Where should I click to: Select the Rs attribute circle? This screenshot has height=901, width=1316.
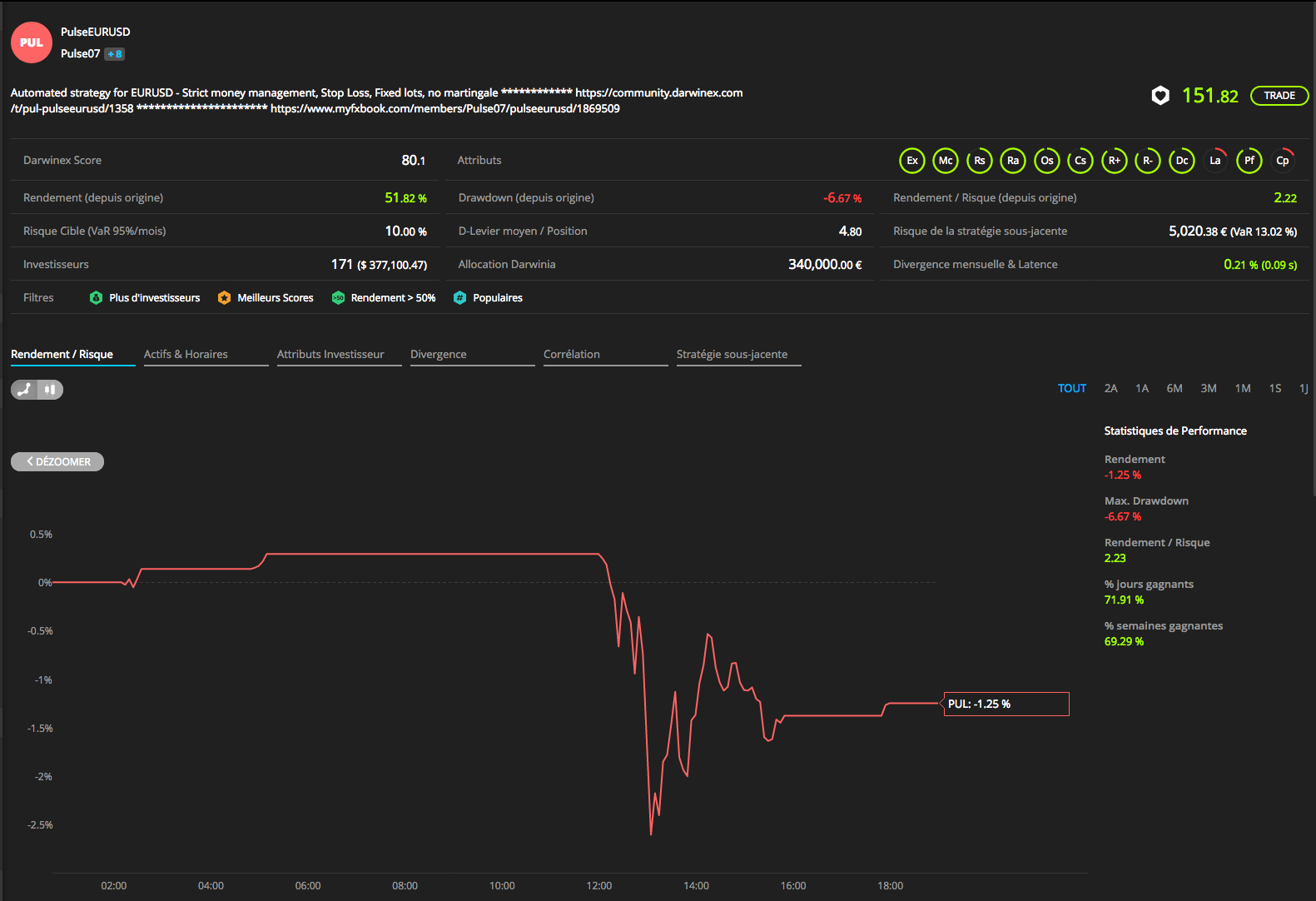click(980, 161)
